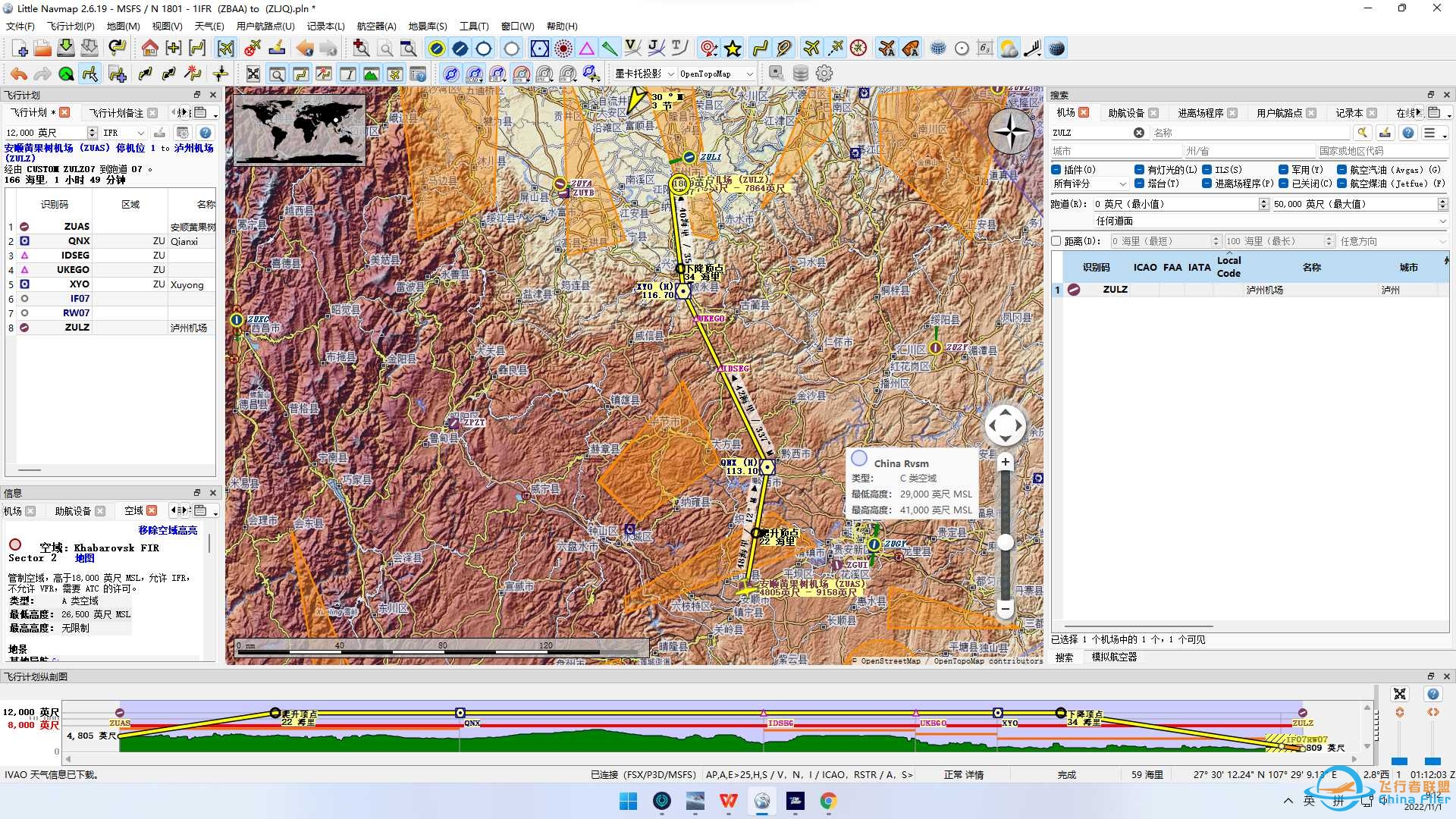This screenshot has height=819, width=1456.
Task: Open the 墨卡托投影 projection dropdown
Action: [645, 74]
